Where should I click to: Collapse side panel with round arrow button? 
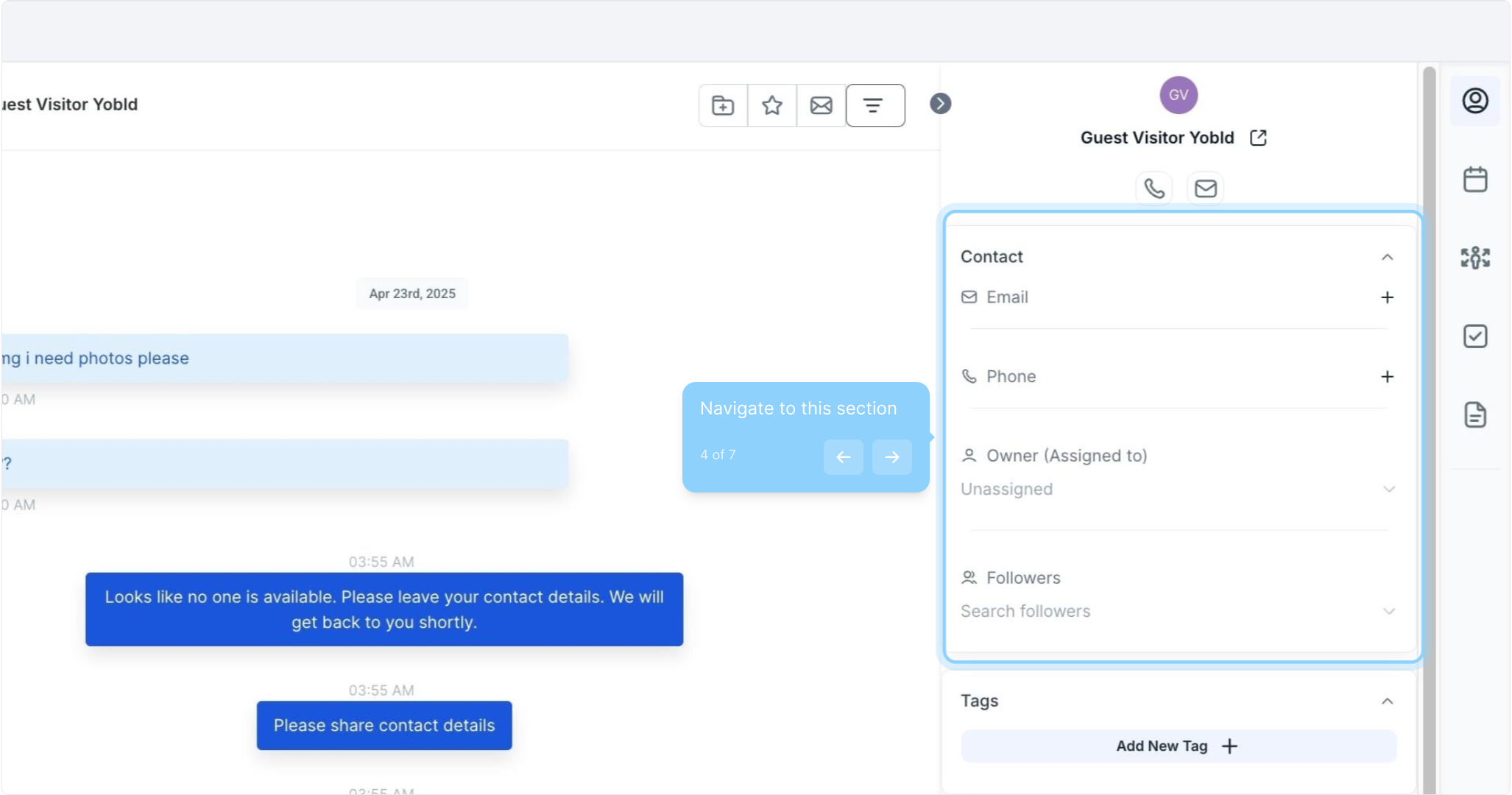point(940,104)
